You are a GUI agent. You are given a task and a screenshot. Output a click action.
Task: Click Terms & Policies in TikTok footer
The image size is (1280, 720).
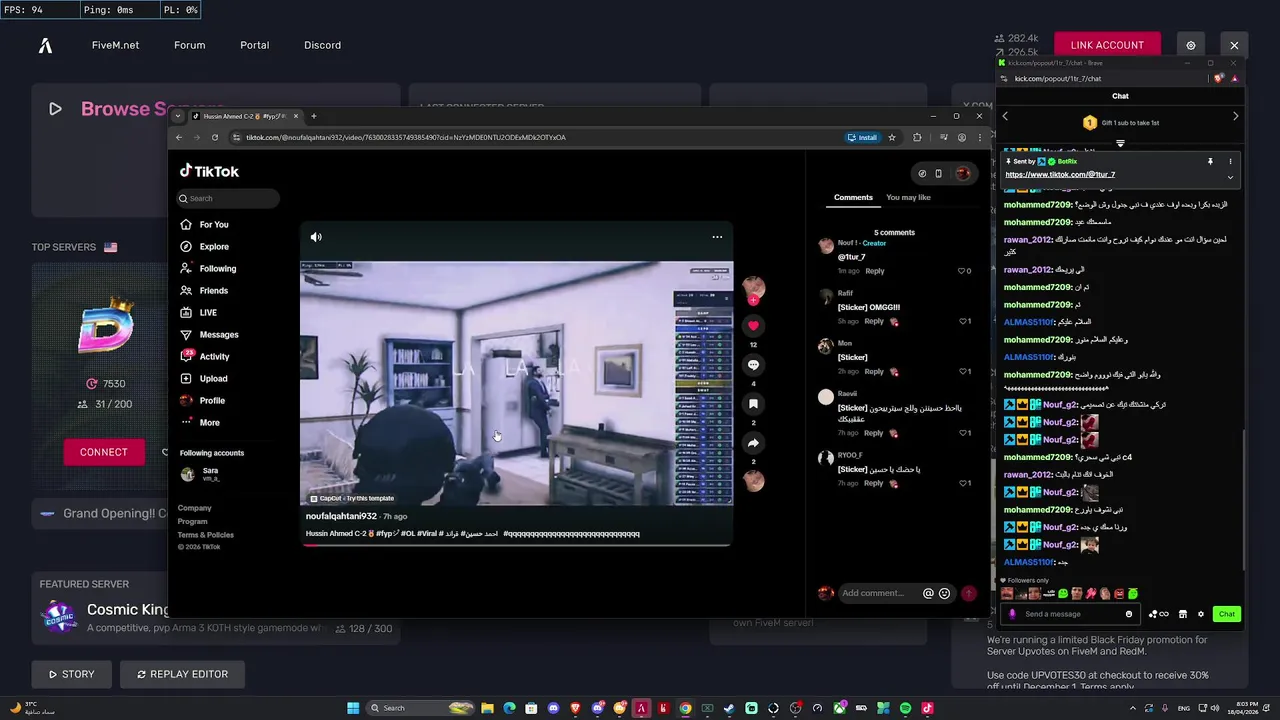tap(206, 535)
